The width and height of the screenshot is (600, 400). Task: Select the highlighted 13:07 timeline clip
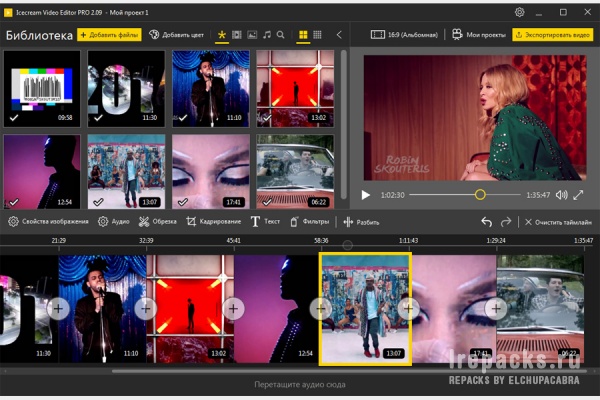[x=365, y=309]
